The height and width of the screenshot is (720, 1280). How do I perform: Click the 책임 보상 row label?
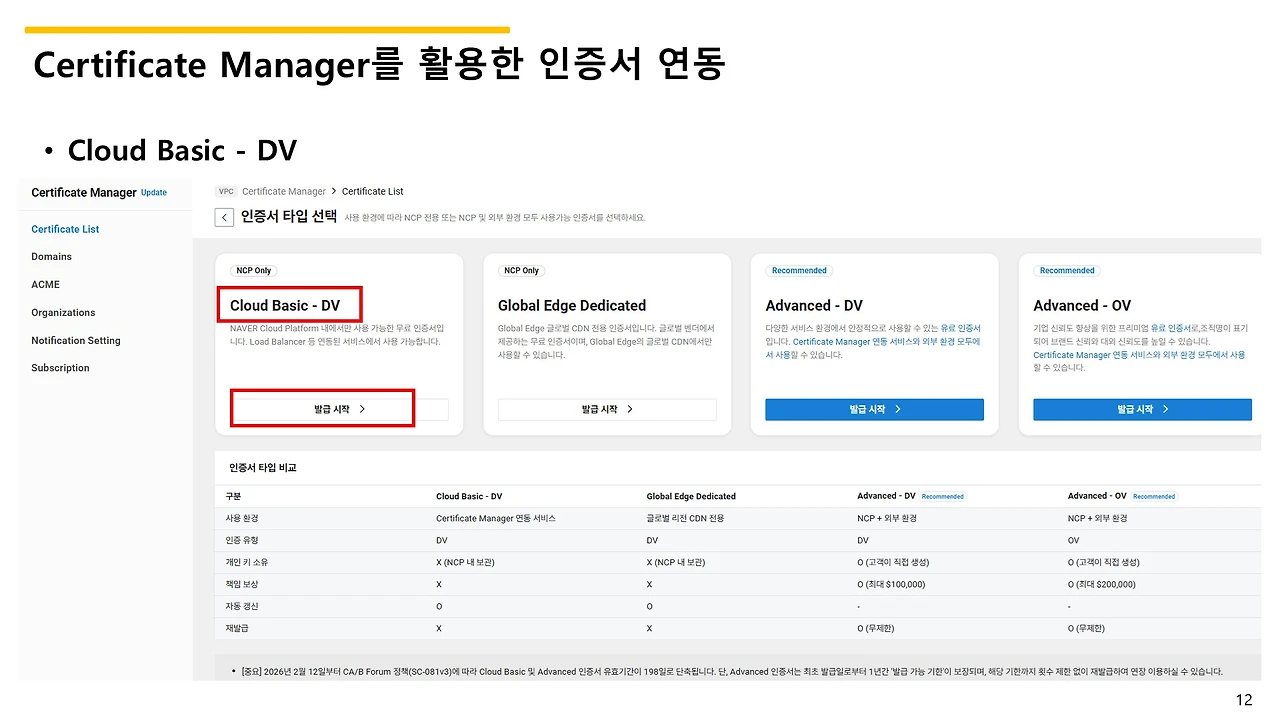242,584
